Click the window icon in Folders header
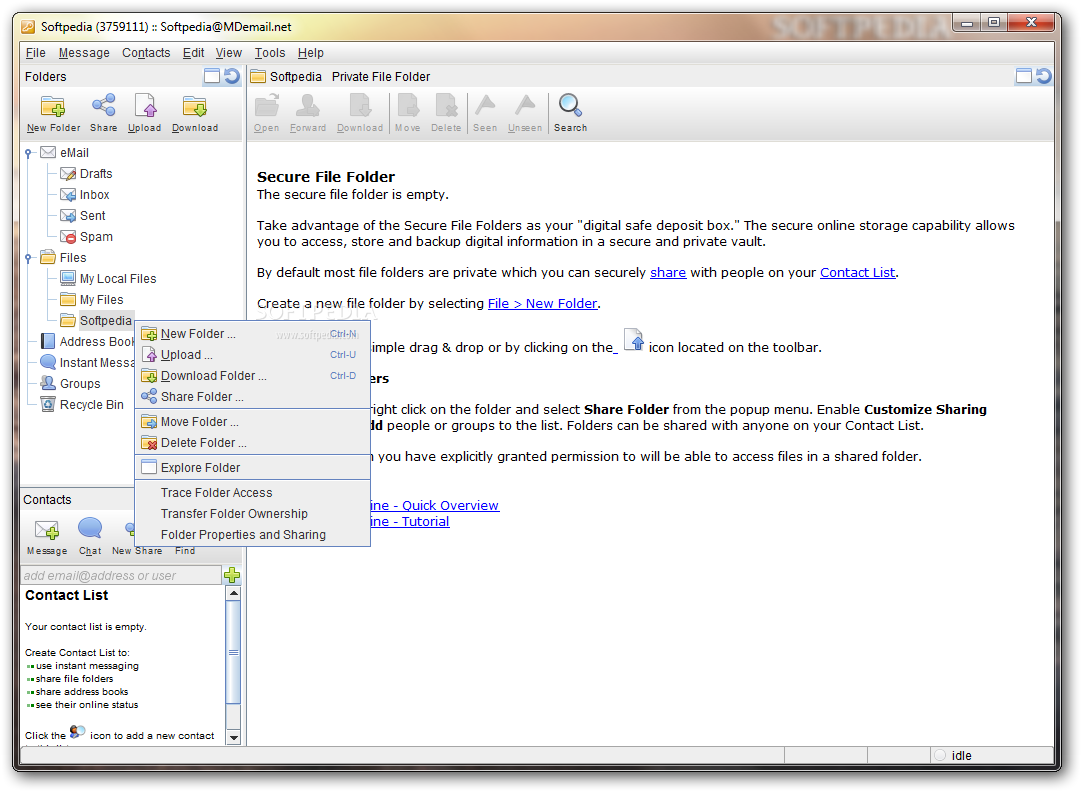Screen dimensions: 1082x792 (x=212, y=76)
